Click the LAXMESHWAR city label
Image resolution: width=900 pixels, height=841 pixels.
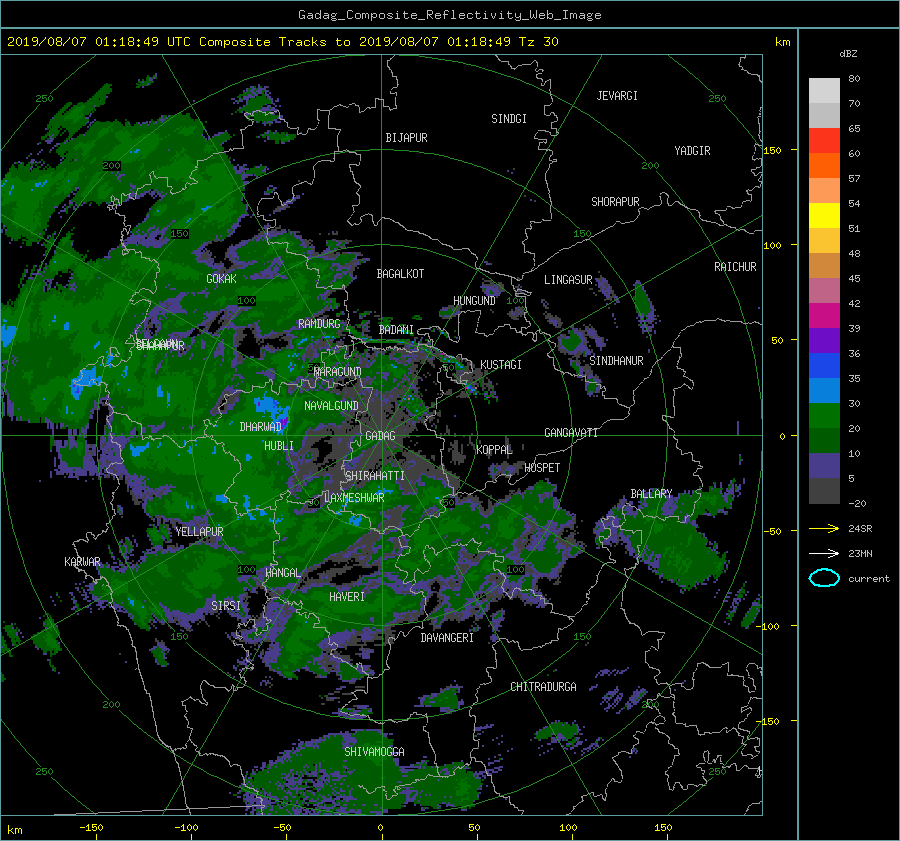[354, 498]
